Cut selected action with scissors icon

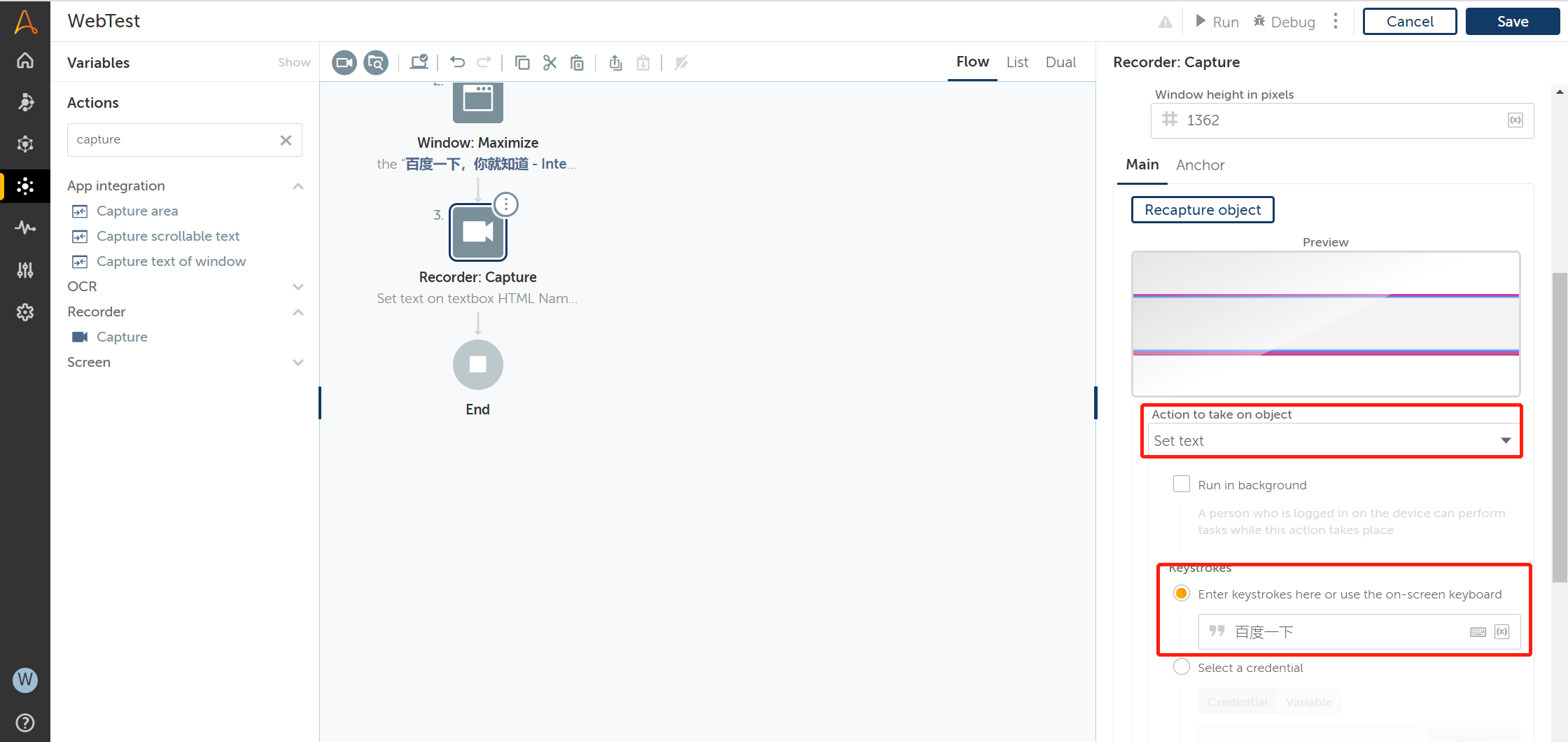coord(549,63)
